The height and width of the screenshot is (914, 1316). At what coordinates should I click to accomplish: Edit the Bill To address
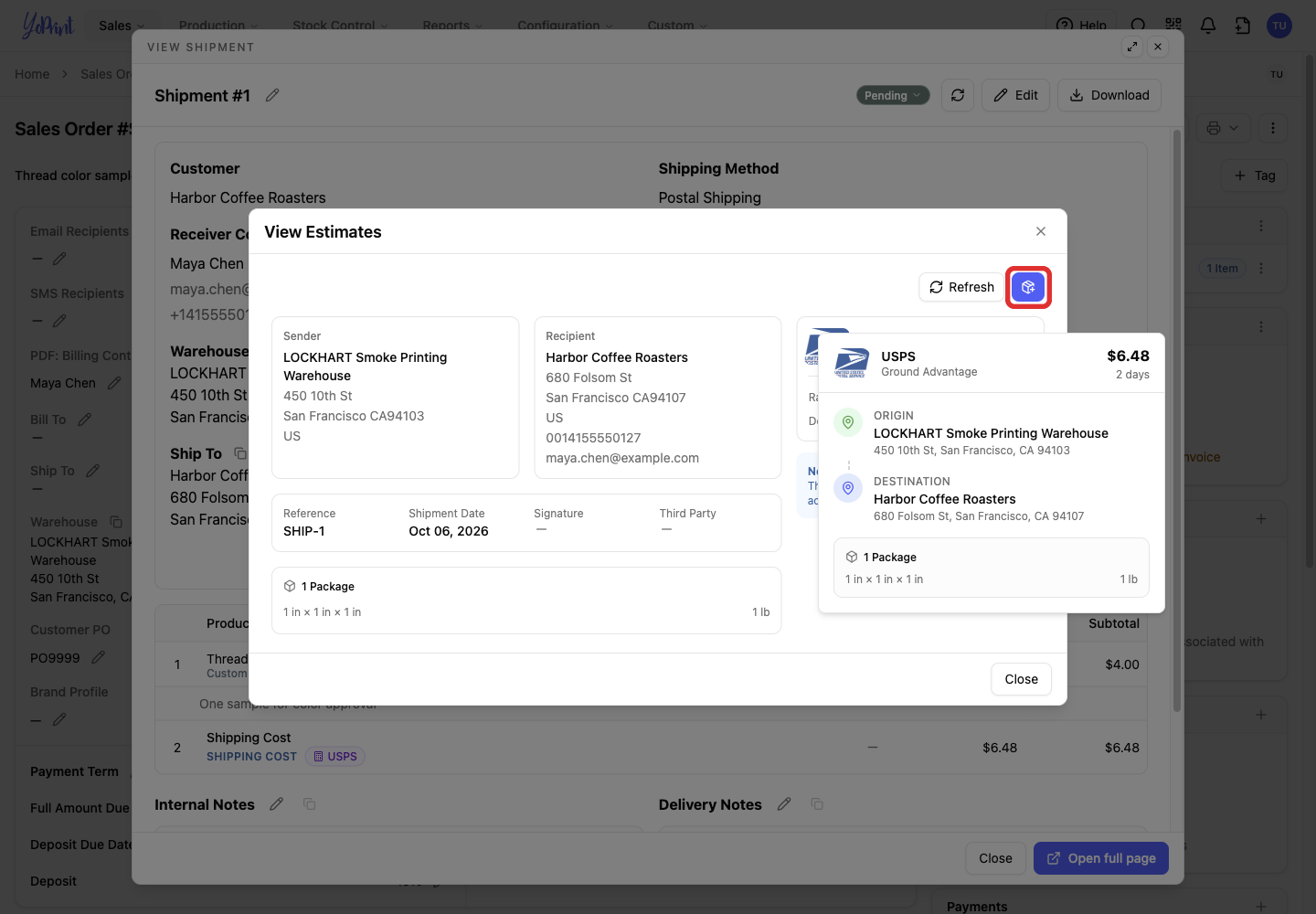click(x=85, y=420)
